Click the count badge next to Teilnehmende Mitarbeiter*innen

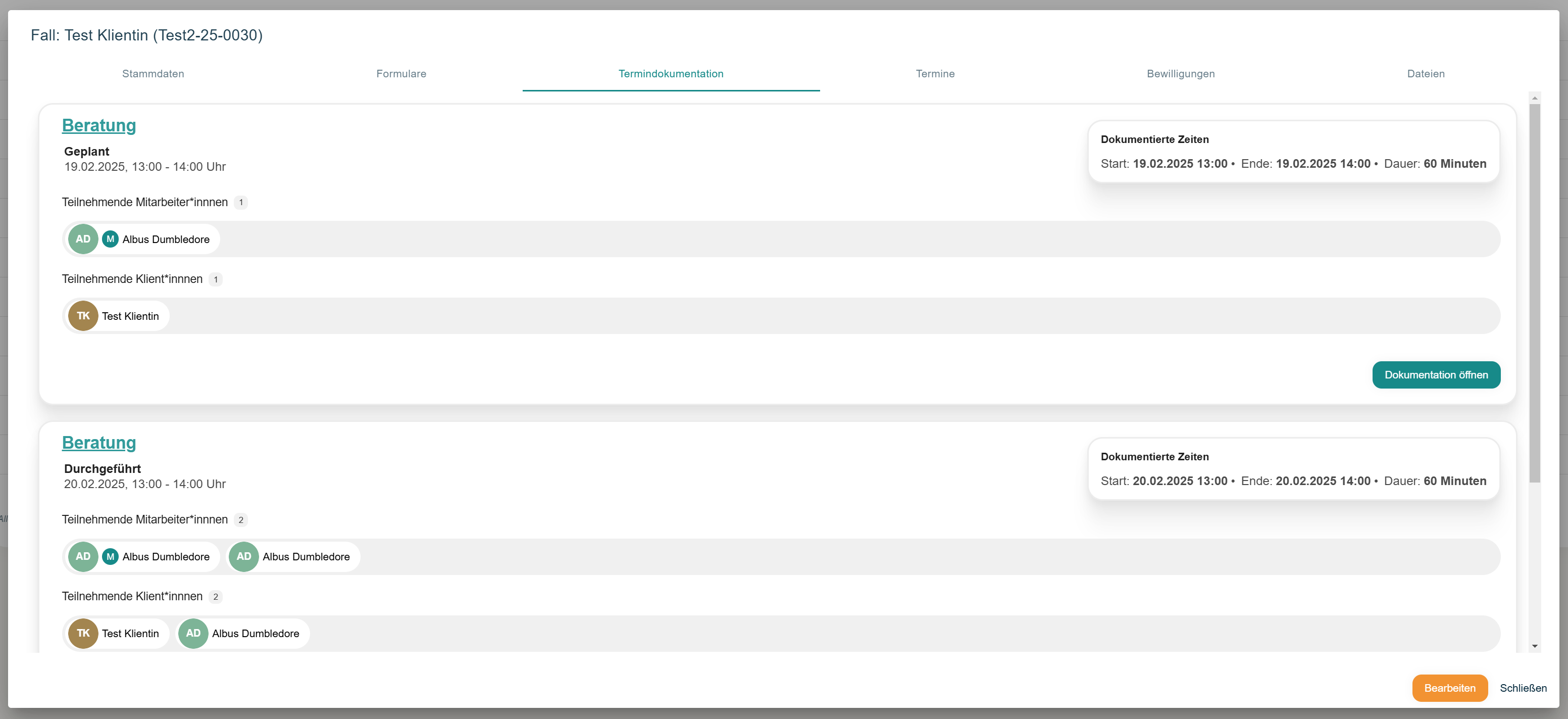pos(241,202)
